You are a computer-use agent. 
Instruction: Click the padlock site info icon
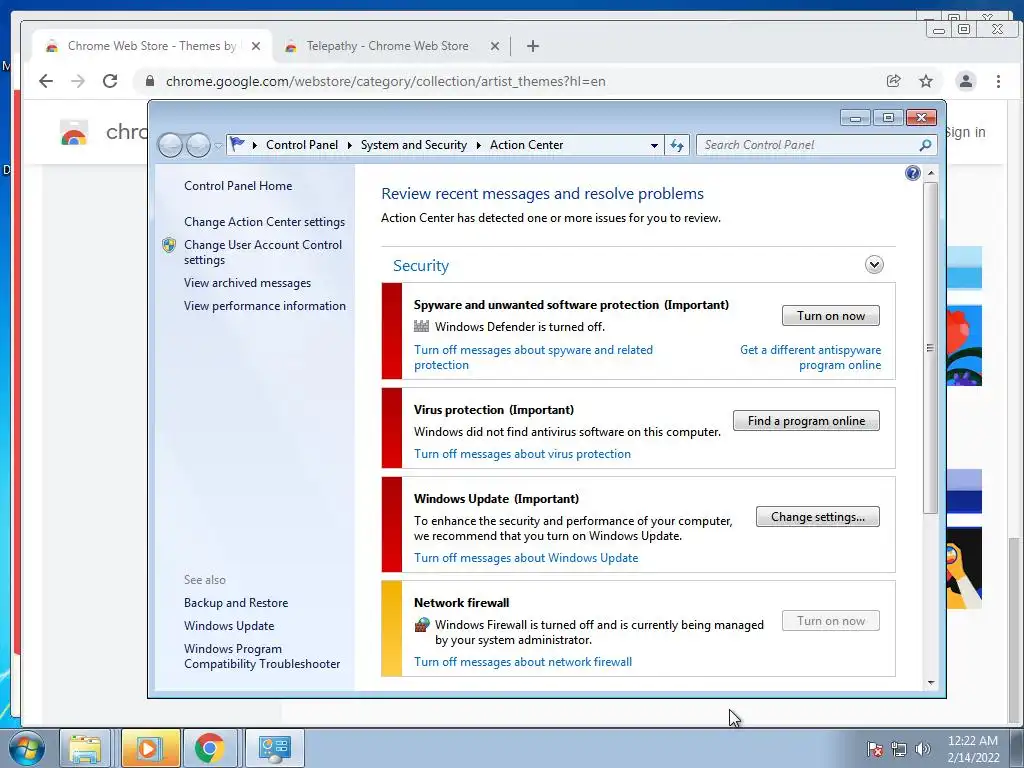[x=150, y=81]
